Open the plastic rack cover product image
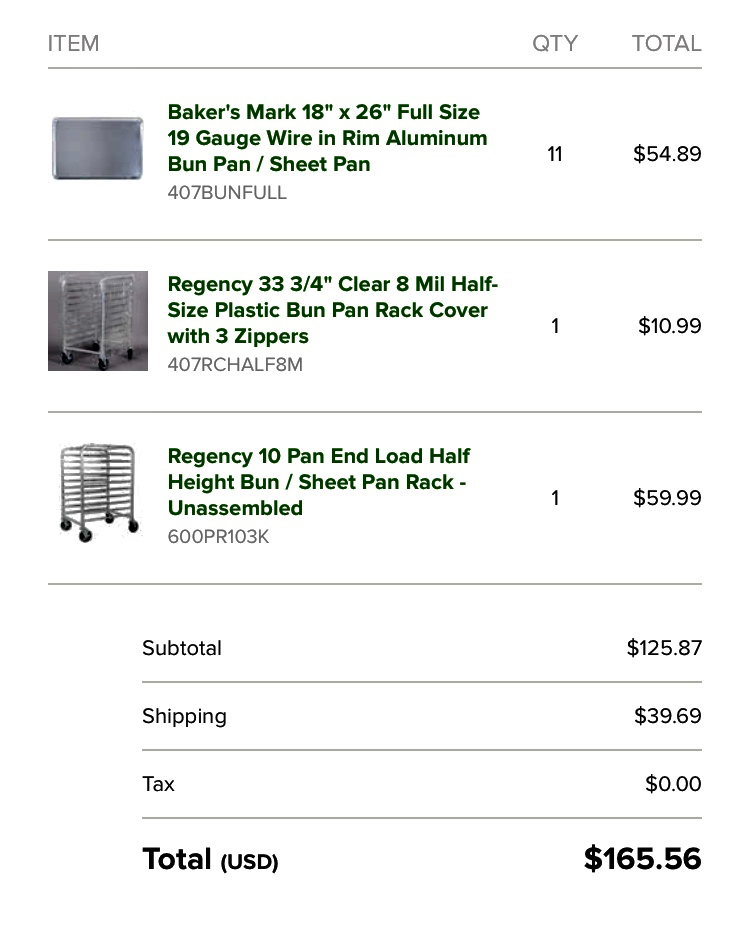This screenshot has height=929, width=750. tap(98, 321)
